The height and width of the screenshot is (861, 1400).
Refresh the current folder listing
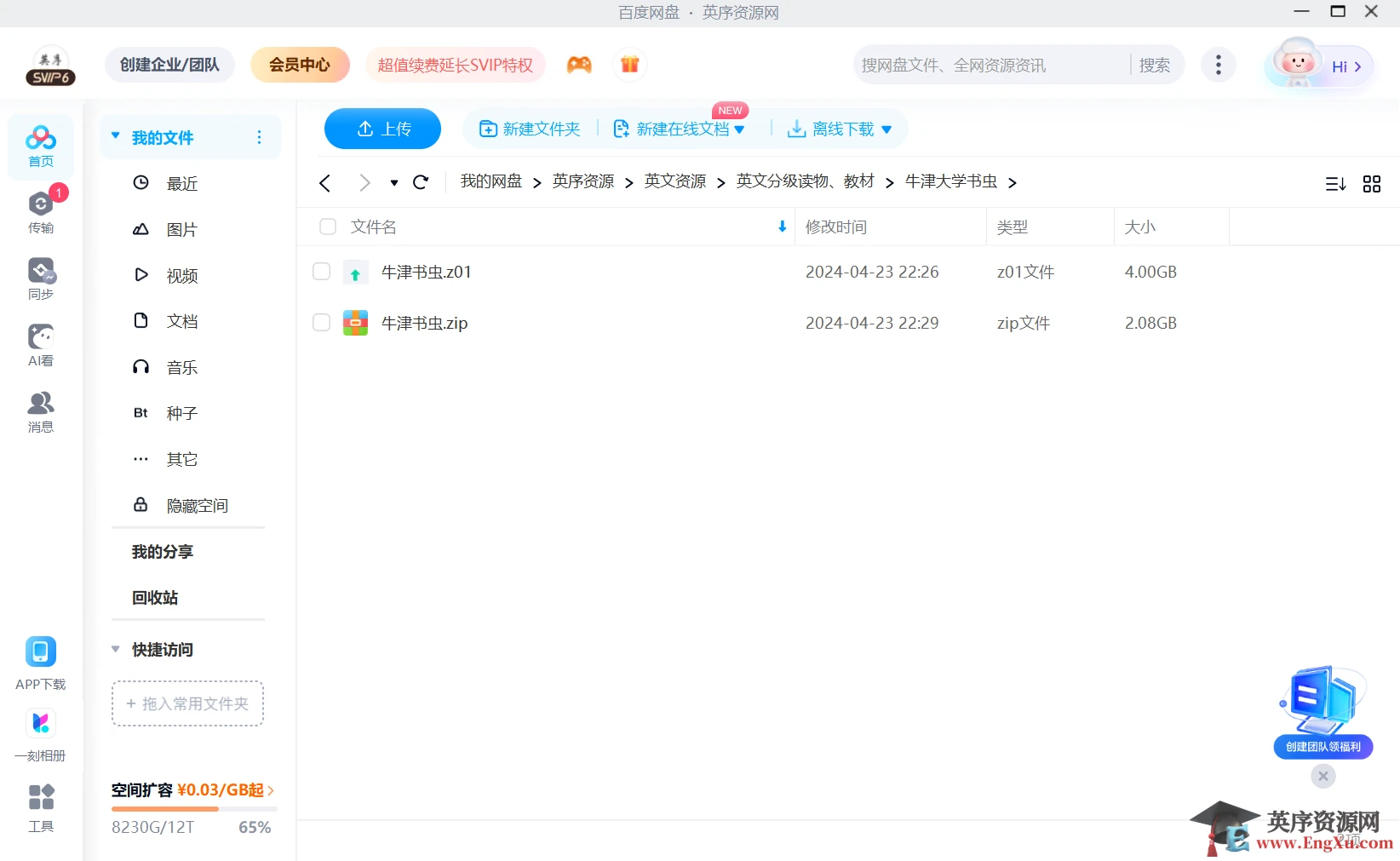pos(421,182)
